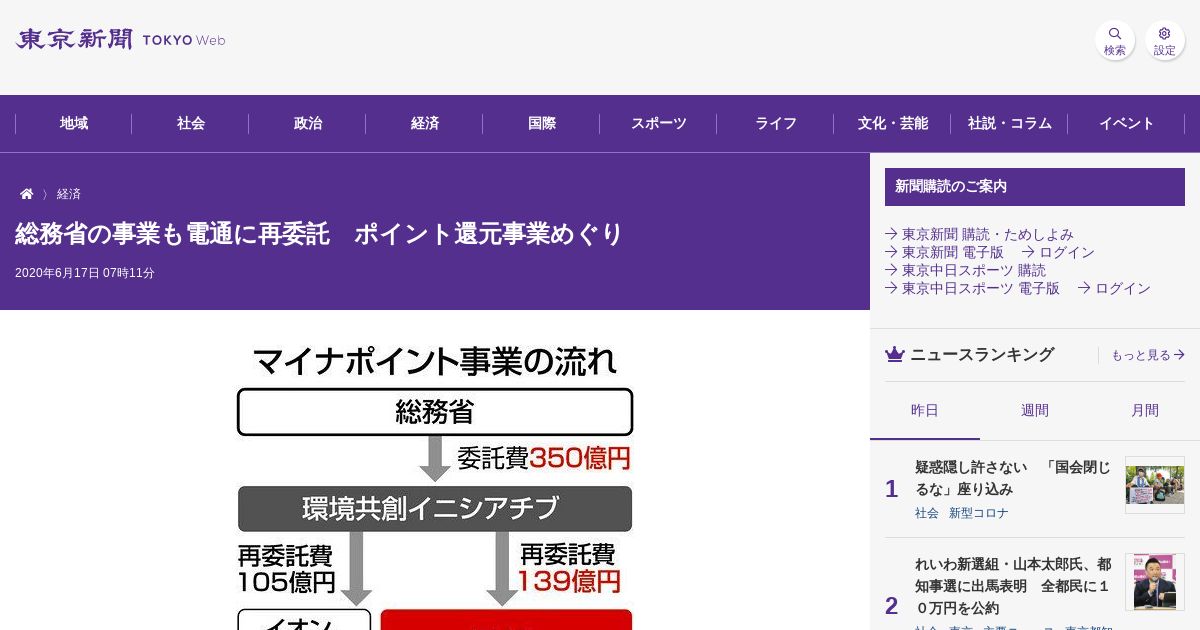The width and height of the screenshot is (1200, 630).
Task: Open the 社会 navigation menu
Action: 191,124
